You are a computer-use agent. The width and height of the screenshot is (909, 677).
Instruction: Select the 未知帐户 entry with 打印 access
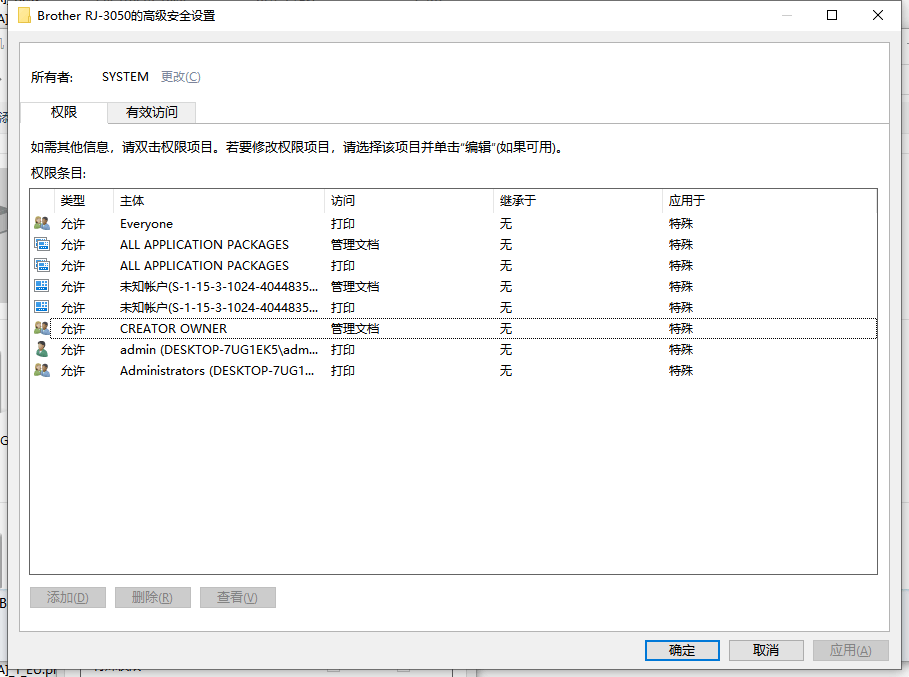453,307
